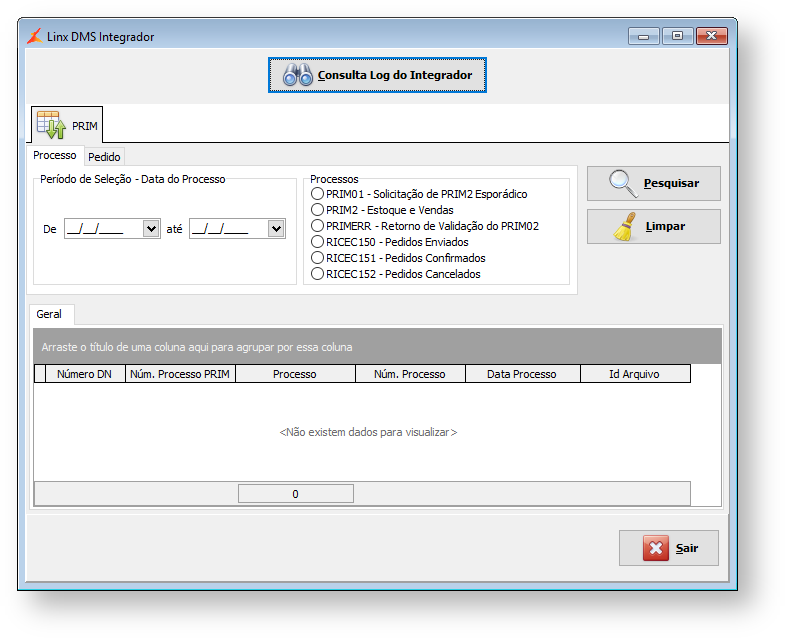Switch to the Processo tab

(55, 155)
